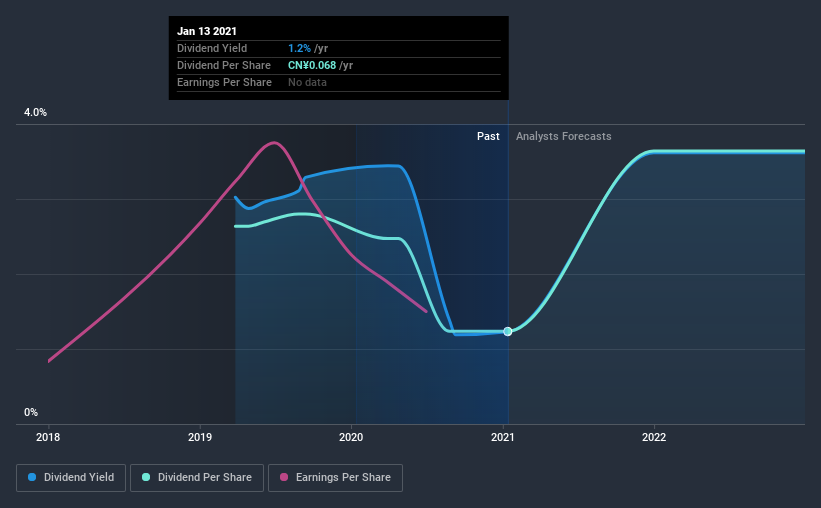Click the tooltip 'Dividend Yield' row label
This screenshot has width=821, height=508.
[x=212, y=48]
